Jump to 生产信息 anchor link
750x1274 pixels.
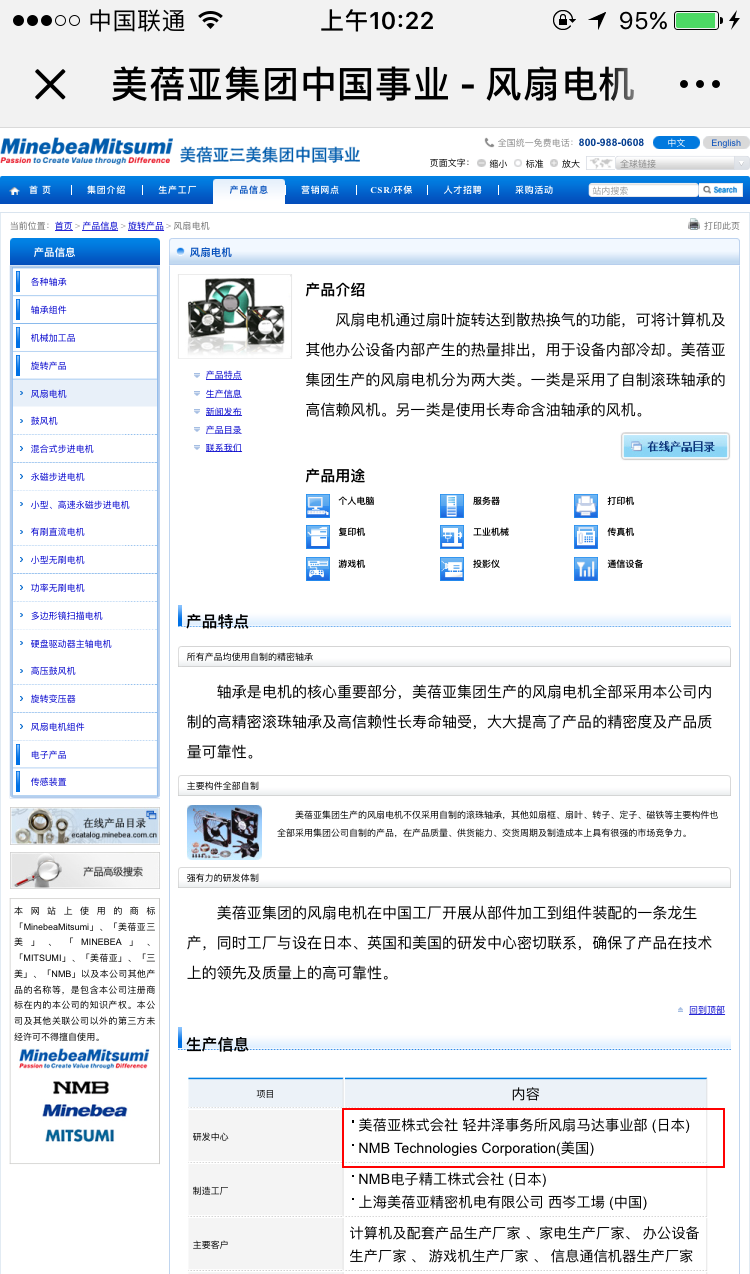[223, 394]
